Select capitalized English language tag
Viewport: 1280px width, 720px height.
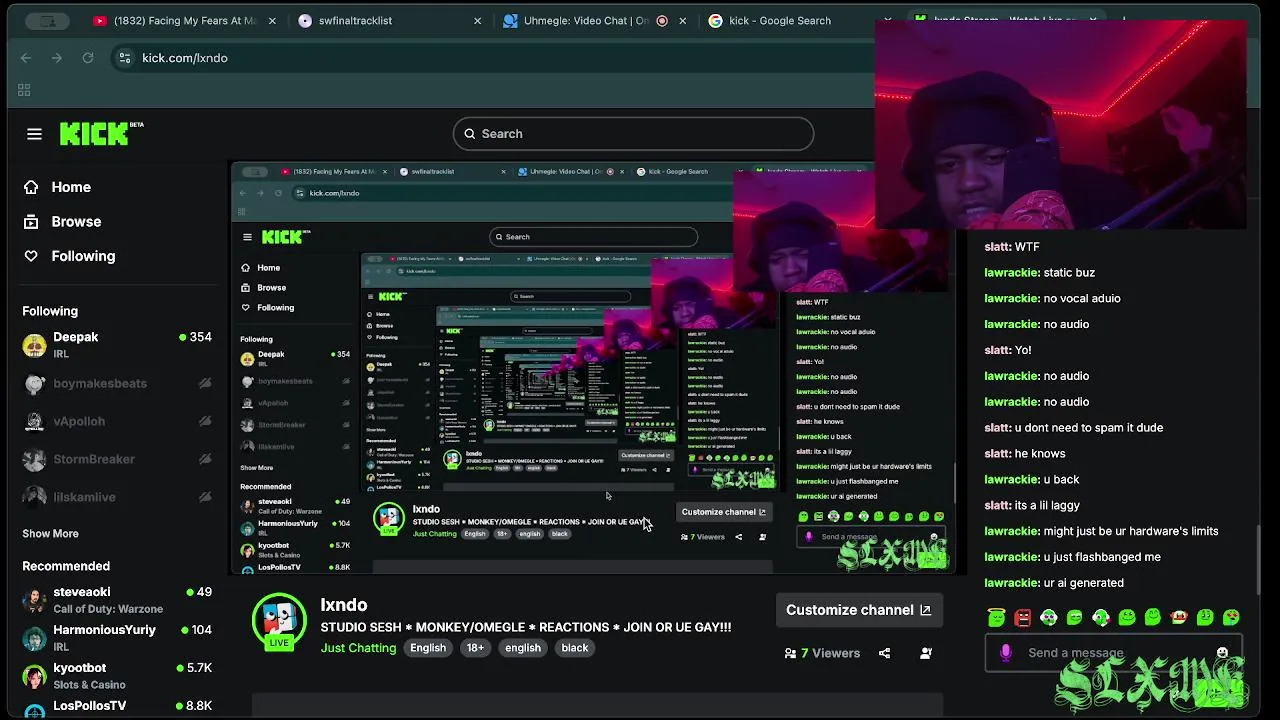[x=428, y=648]
